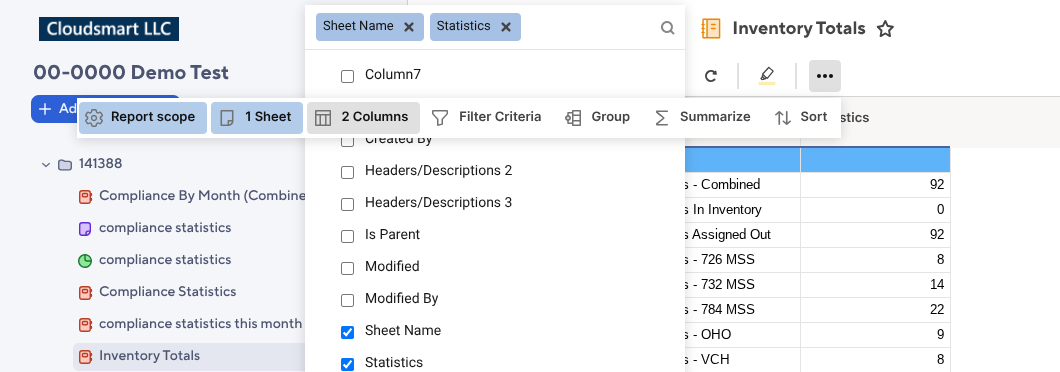Select the cell with value 9
This screenshot has width=1060, height=372.
[x=875, y=335]
